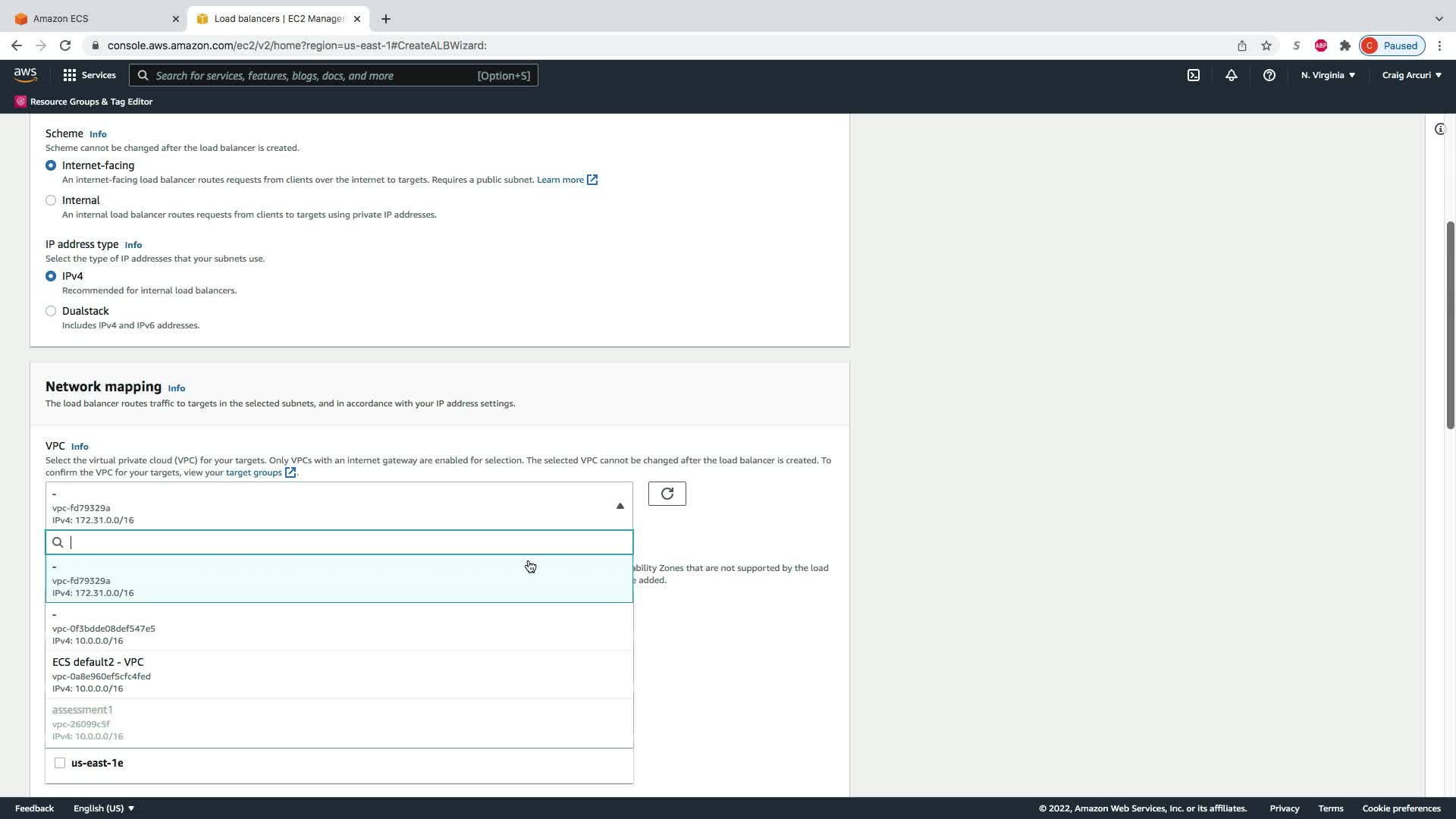Select Dualstack IP address type
Viewport: 1456px width, 819px height.
tap(51, 311)
